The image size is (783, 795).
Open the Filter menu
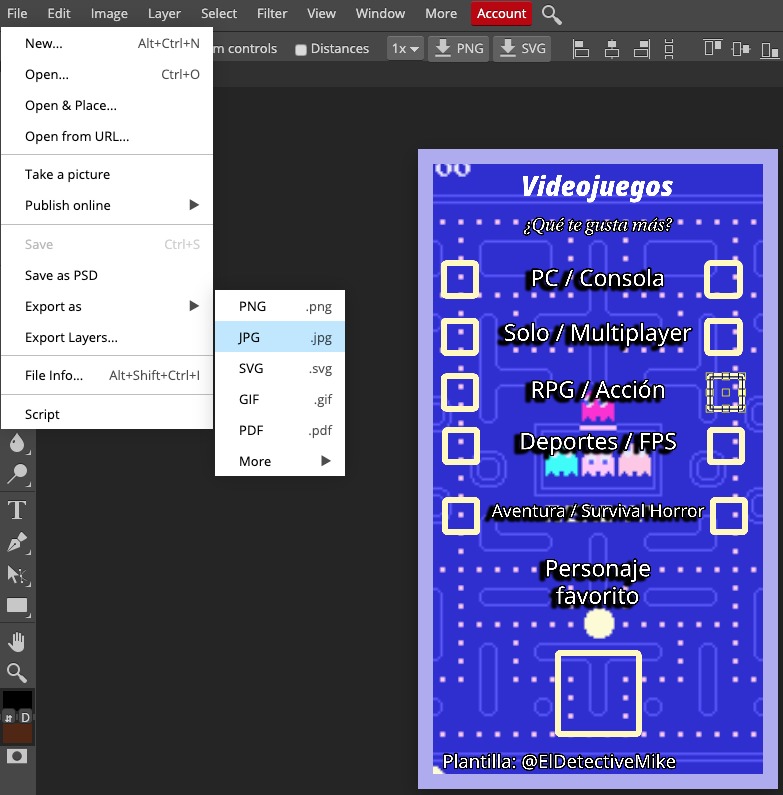point(272,14)
